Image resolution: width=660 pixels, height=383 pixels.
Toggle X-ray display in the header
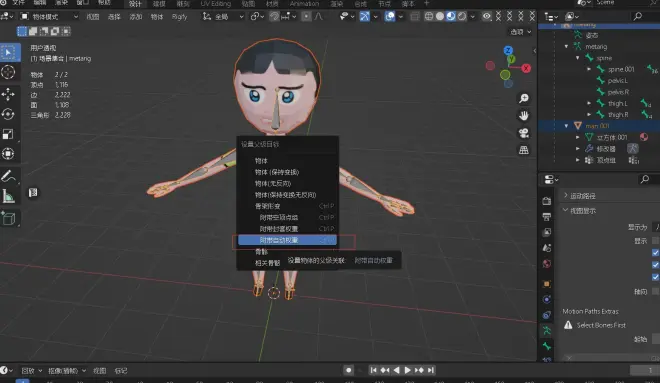tap(415, 16)
